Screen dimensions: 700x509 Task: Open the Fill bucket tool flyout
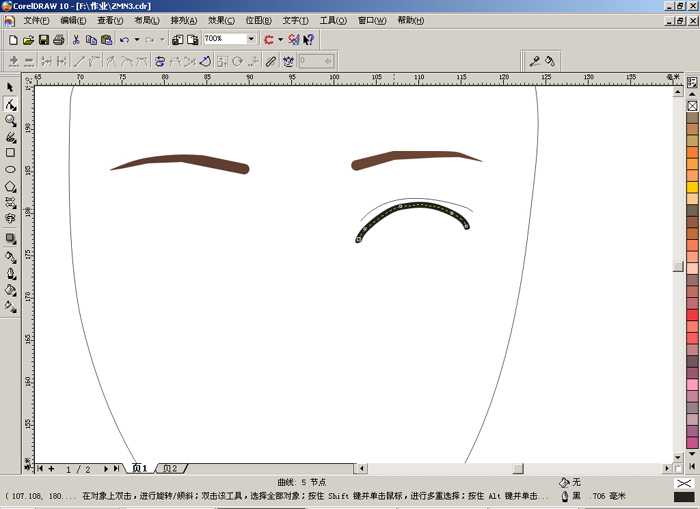coord(10,290)
